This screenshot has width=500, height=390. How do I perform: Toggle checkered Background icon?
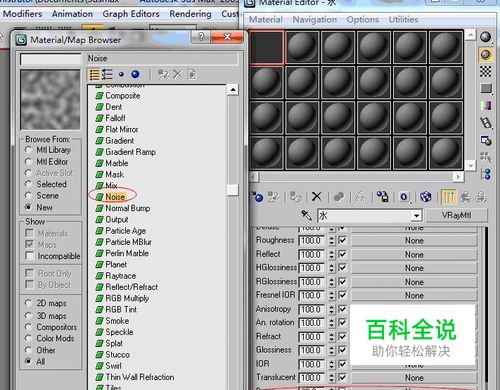pos(485,72)
